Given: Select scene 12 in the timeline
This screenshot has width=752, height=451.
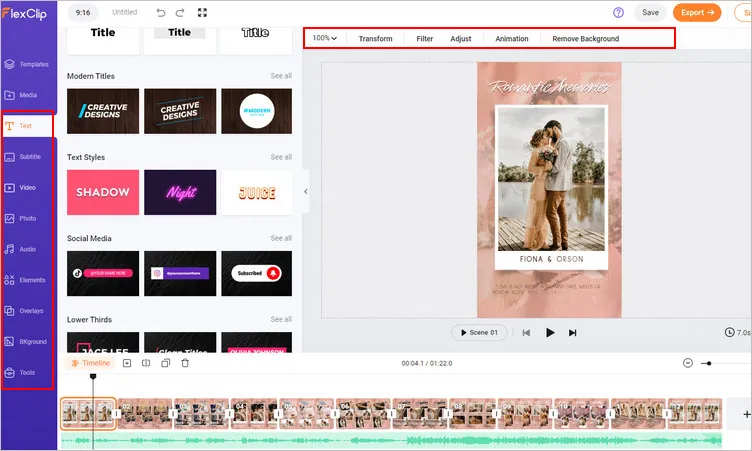Looking at the screenshot, I should (x=695, y=414).
